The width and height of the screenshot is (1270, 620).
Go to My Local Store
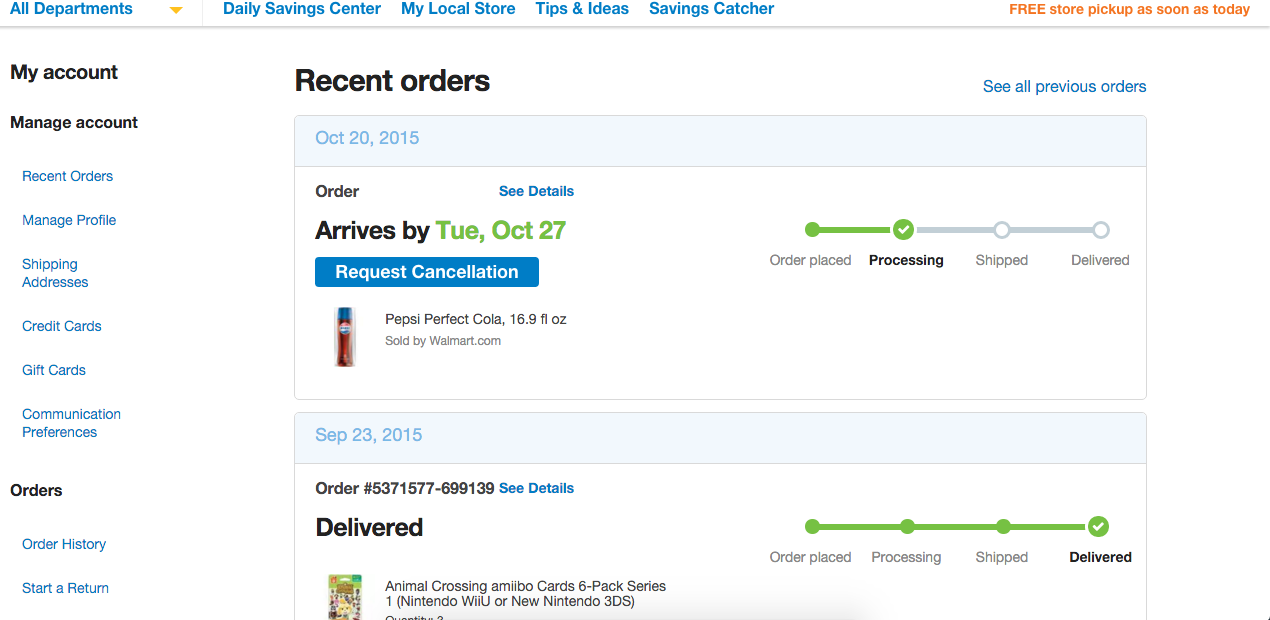(x=458, y=9)
